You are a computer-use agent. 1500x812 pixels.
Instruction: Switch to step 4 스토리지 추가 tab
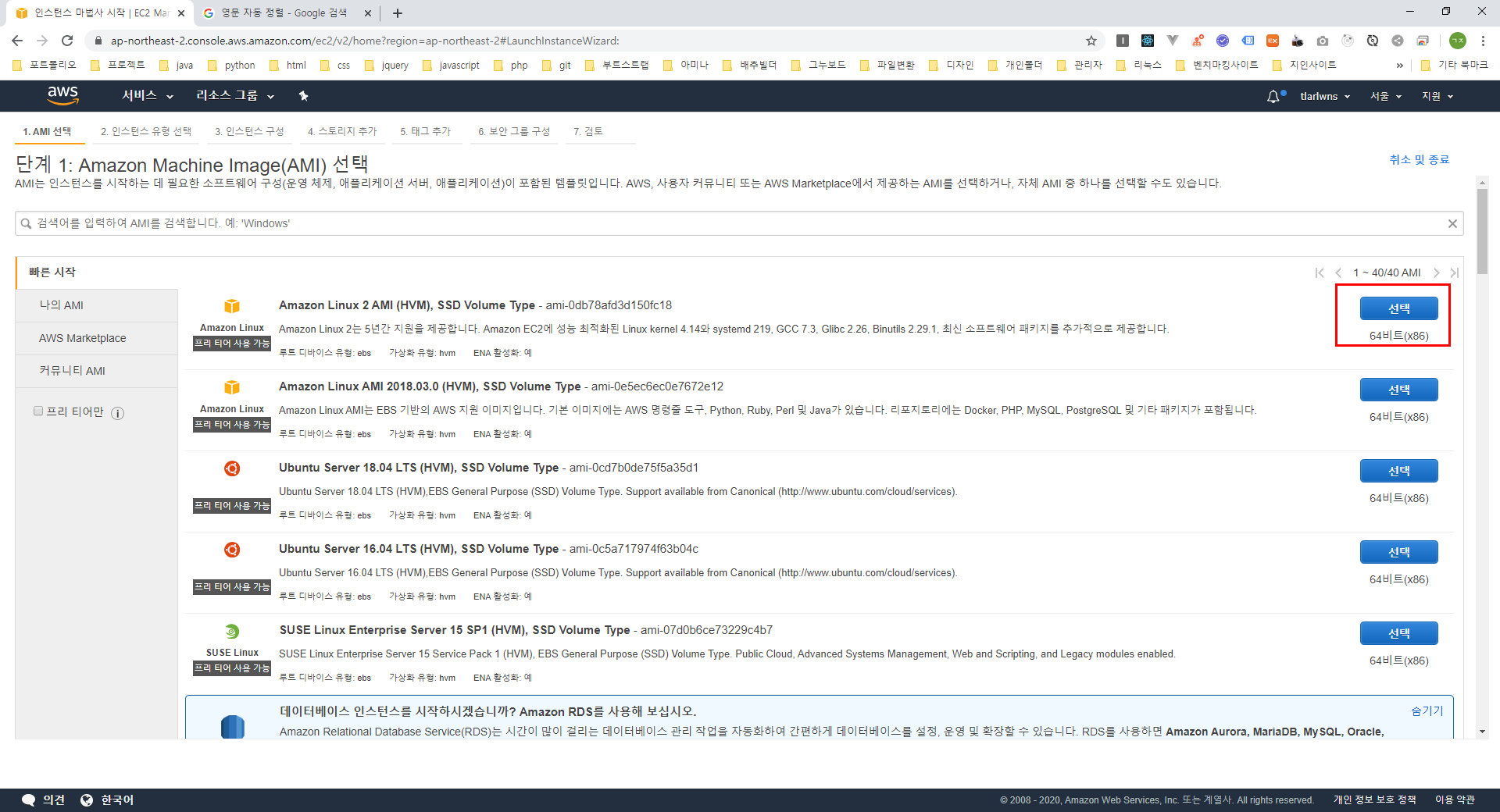[342, 131]
